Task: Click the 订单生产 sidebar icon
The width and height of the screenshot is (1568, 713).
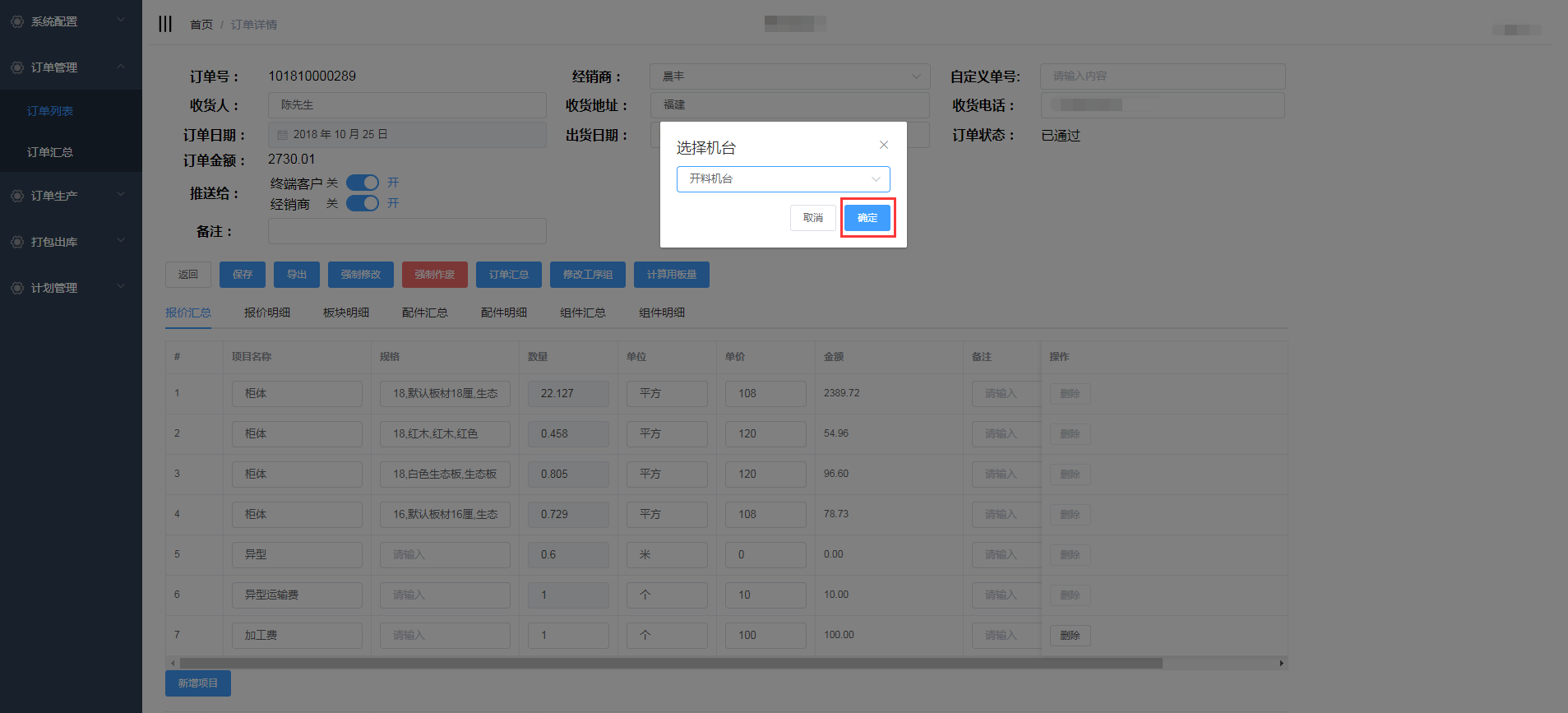Action: tap(17, 196)
